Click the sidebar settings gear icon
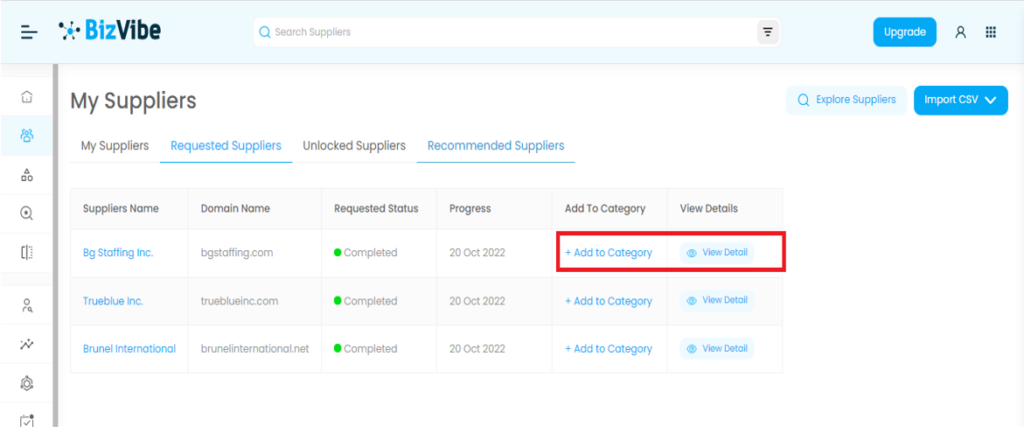1024x433 pixels. click(27, 383)
